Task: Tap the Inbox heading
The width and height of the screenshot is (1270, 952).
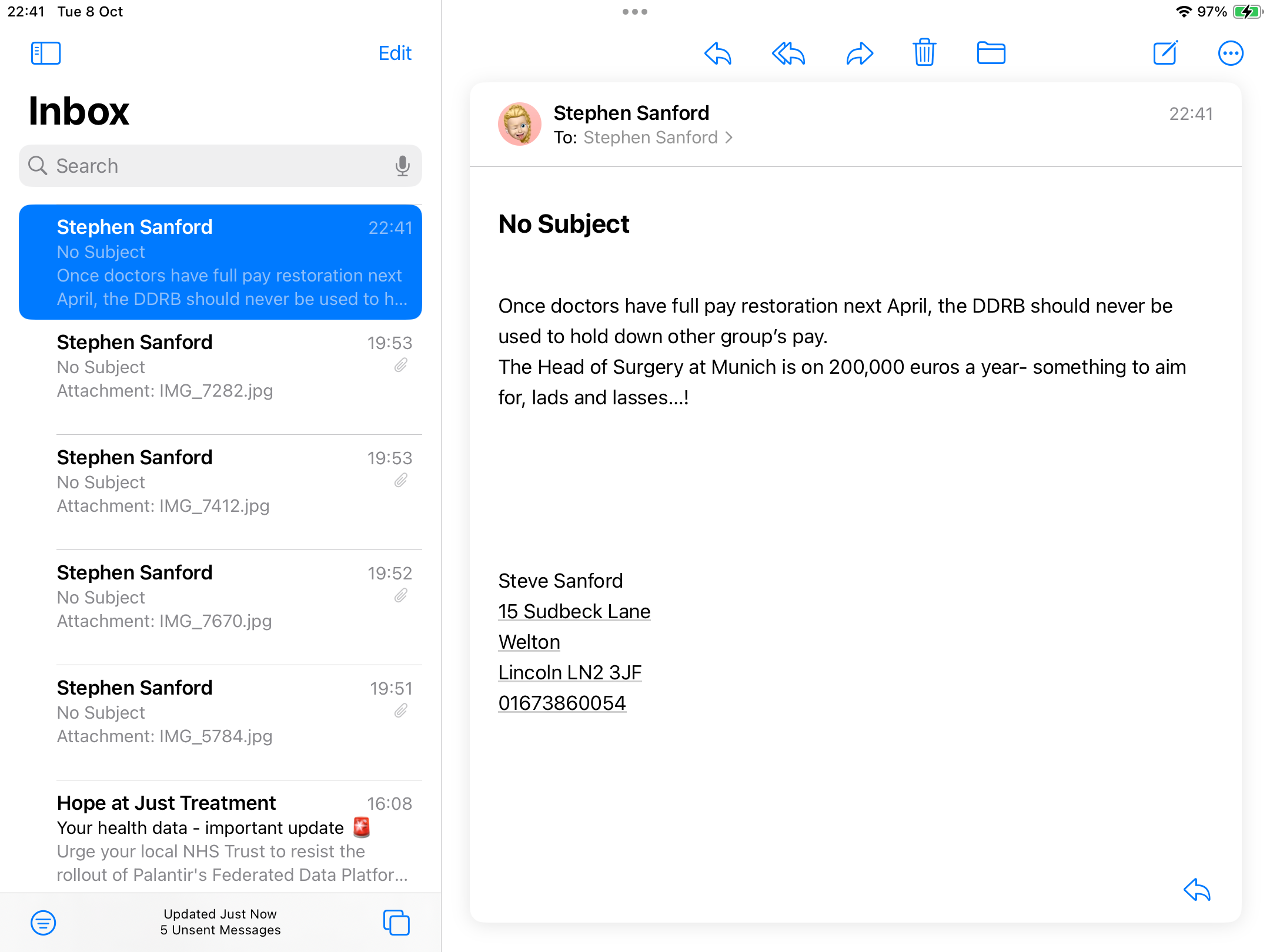Action: coord(79,111)
